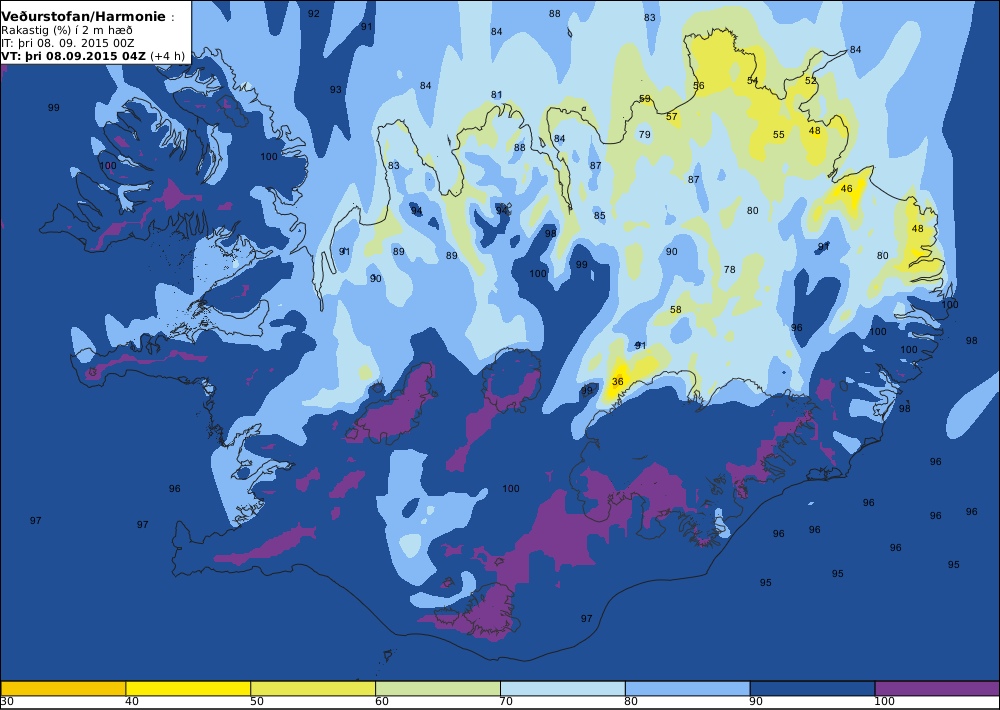Pick the value 54 on the map
This screenshot has width=1000, height=710.
753,81
